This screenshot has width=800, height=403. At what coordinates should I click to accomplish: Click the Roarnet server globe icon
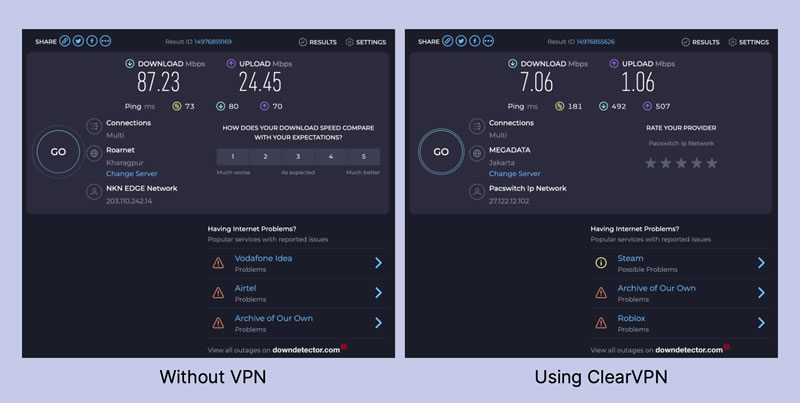coord(94,154)
